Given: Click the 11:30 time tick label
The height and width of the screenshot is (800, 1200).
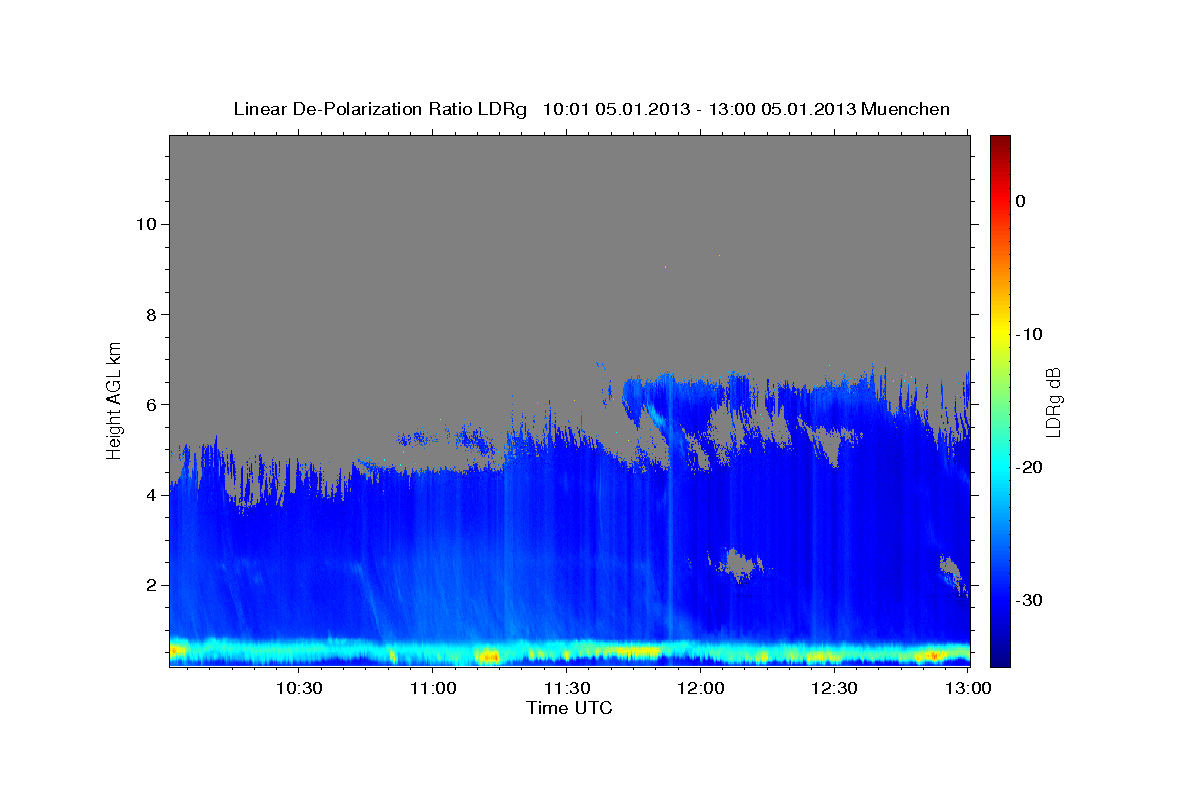Looking at the screenshot, I should [x=567, y=688].
